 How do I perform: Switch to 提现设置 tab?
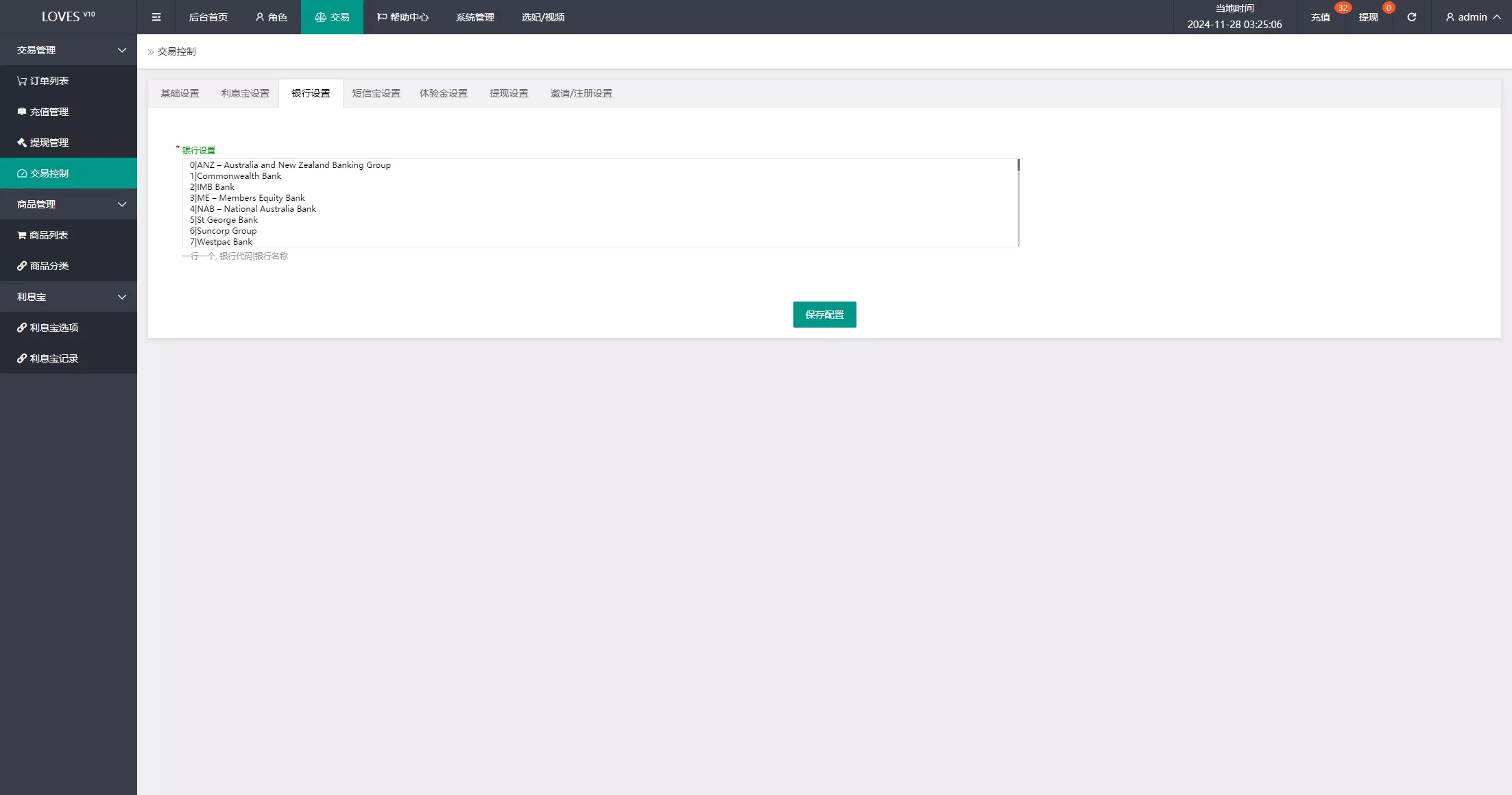509,93
